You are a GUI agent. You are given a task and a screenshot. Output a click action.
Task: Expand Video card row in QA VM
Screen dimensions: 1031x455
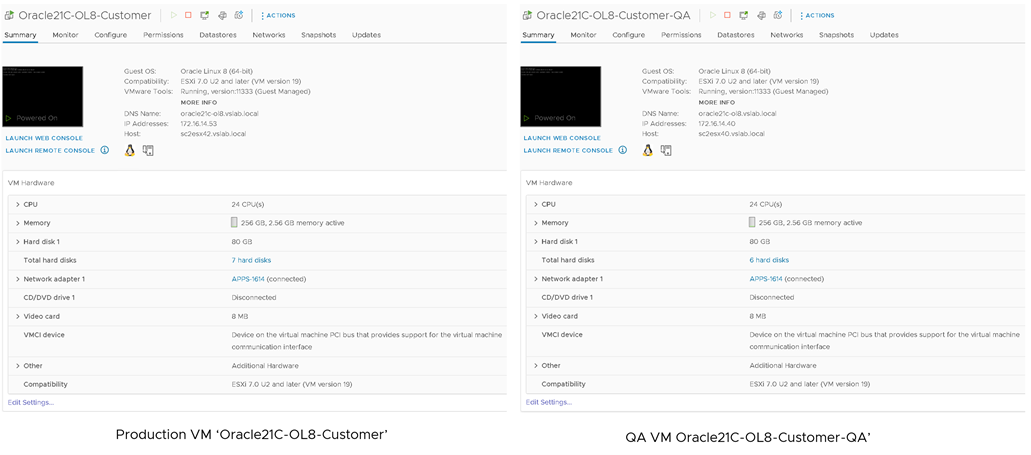[536, 316]
